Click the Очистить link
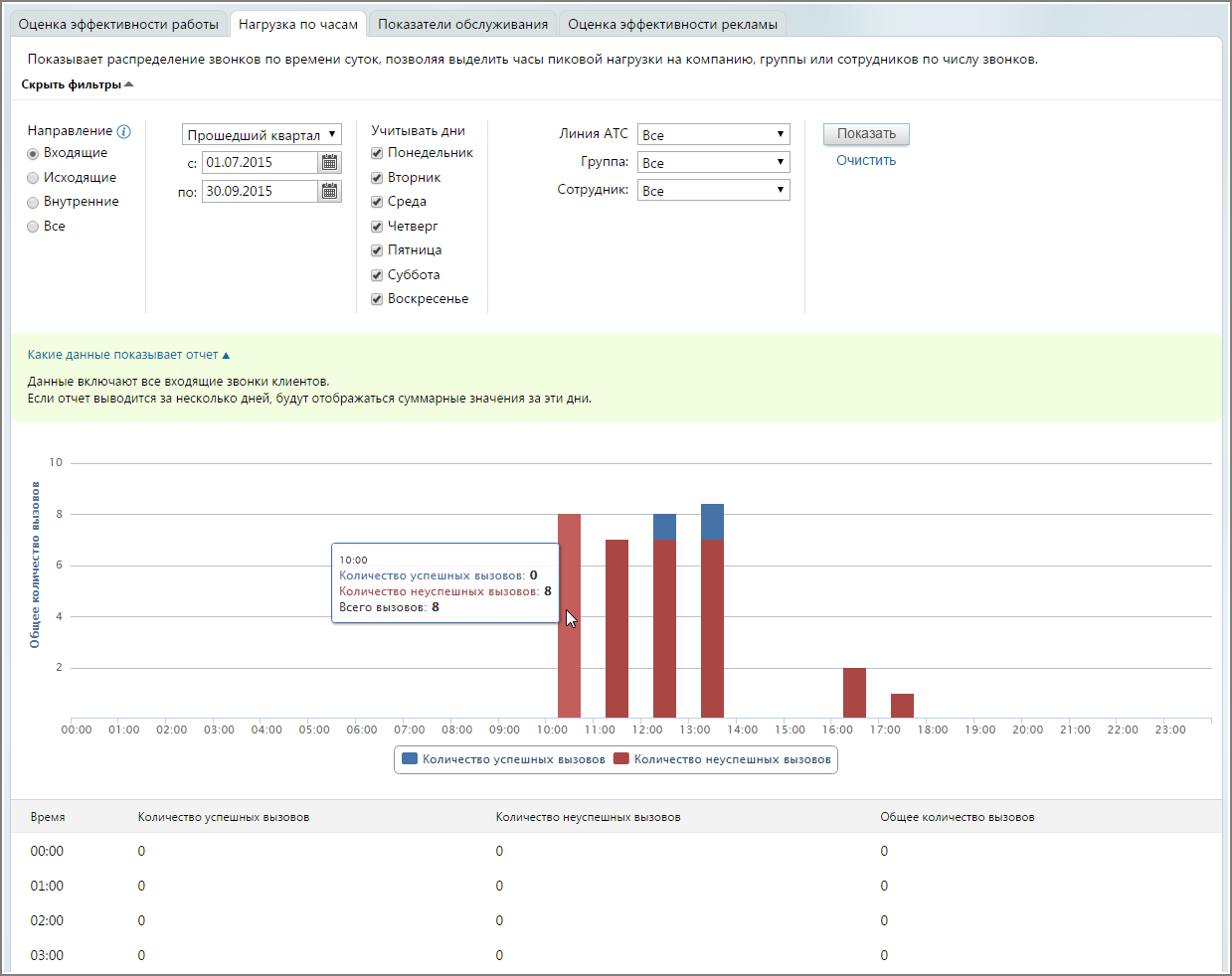 tap(866, 160)
